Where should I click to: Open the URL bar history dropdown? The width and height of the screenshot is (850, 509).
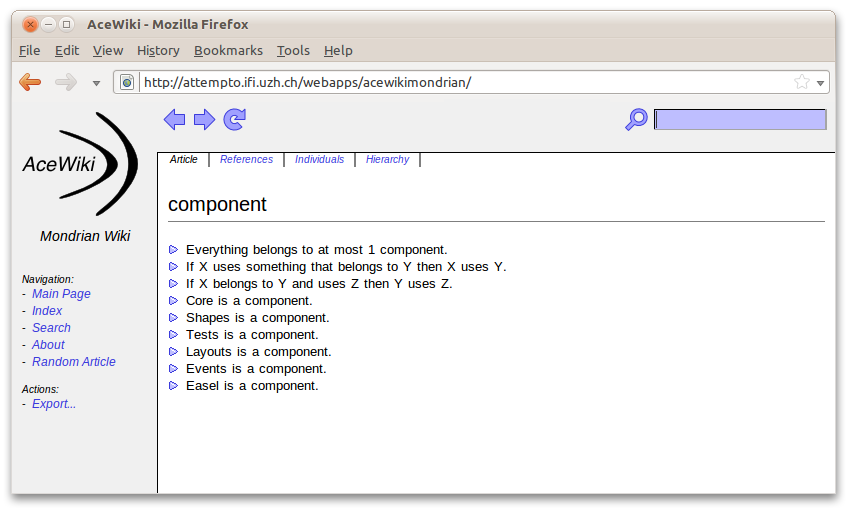pos(821,82)
